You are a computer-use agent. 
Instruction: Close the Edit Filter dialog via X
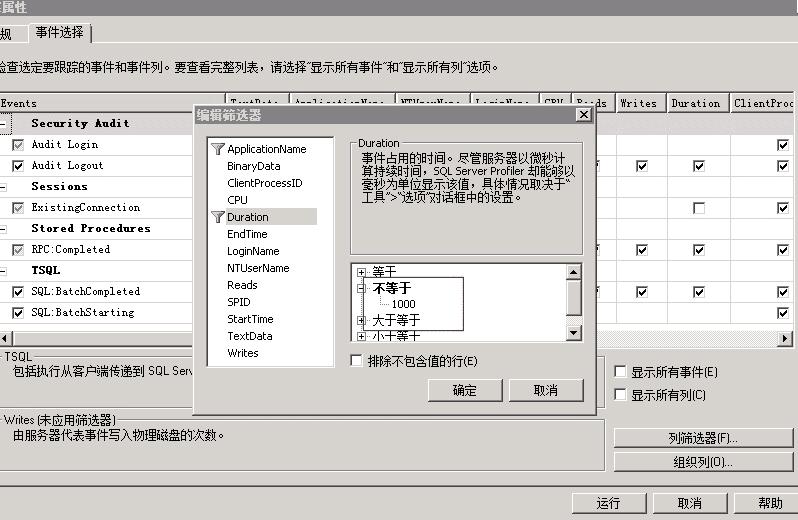[584, 114]
